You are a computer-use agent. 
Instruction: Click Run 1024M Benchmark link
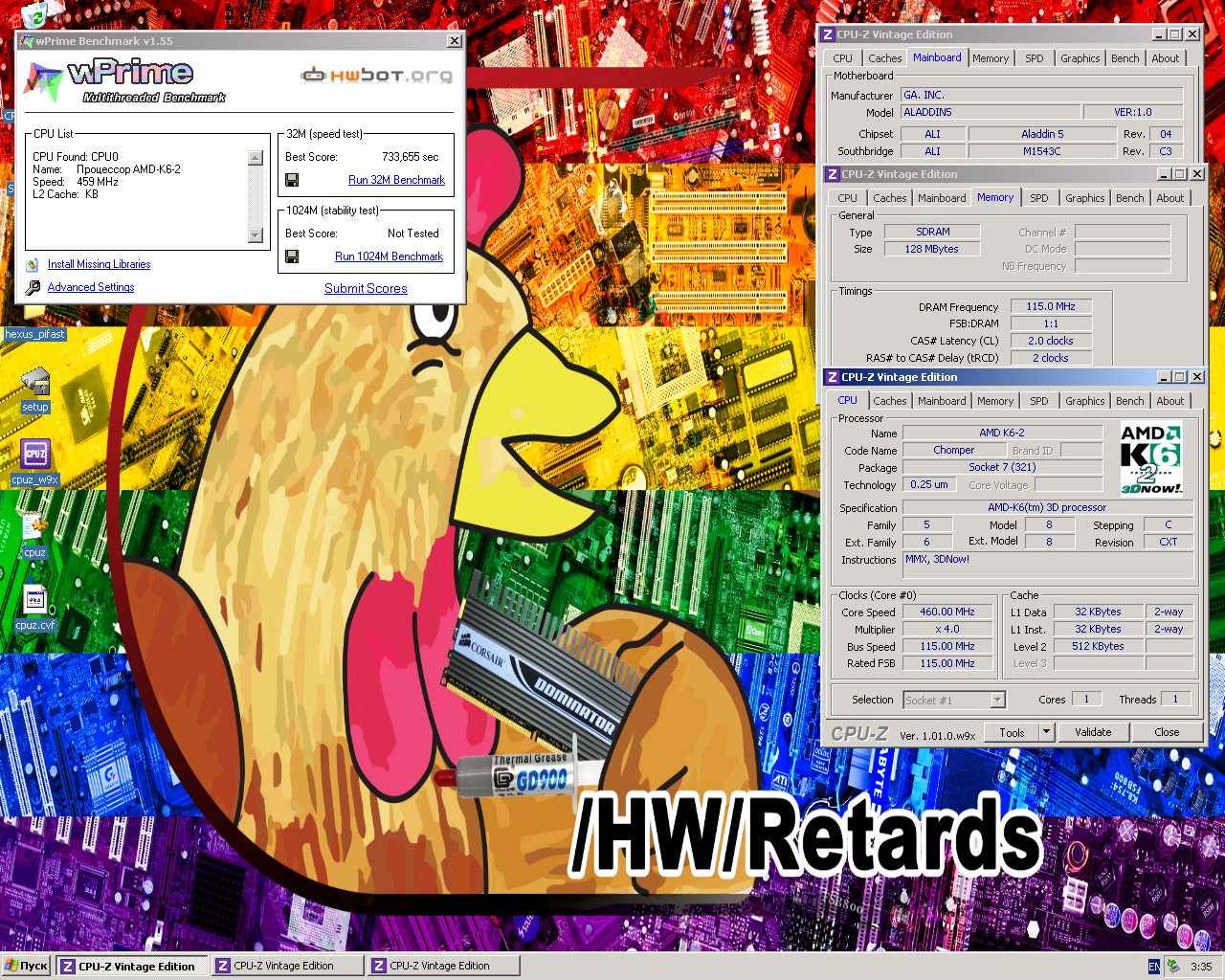point(389,256)
